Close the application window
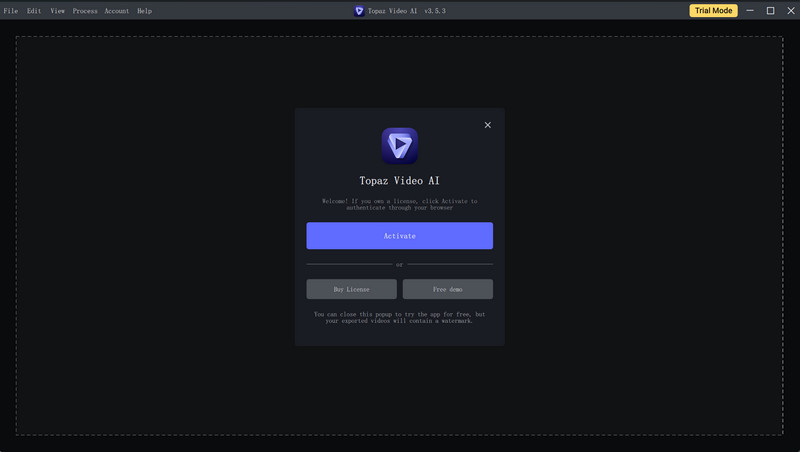Screen dimensions: 800x452 click(791, 11)
